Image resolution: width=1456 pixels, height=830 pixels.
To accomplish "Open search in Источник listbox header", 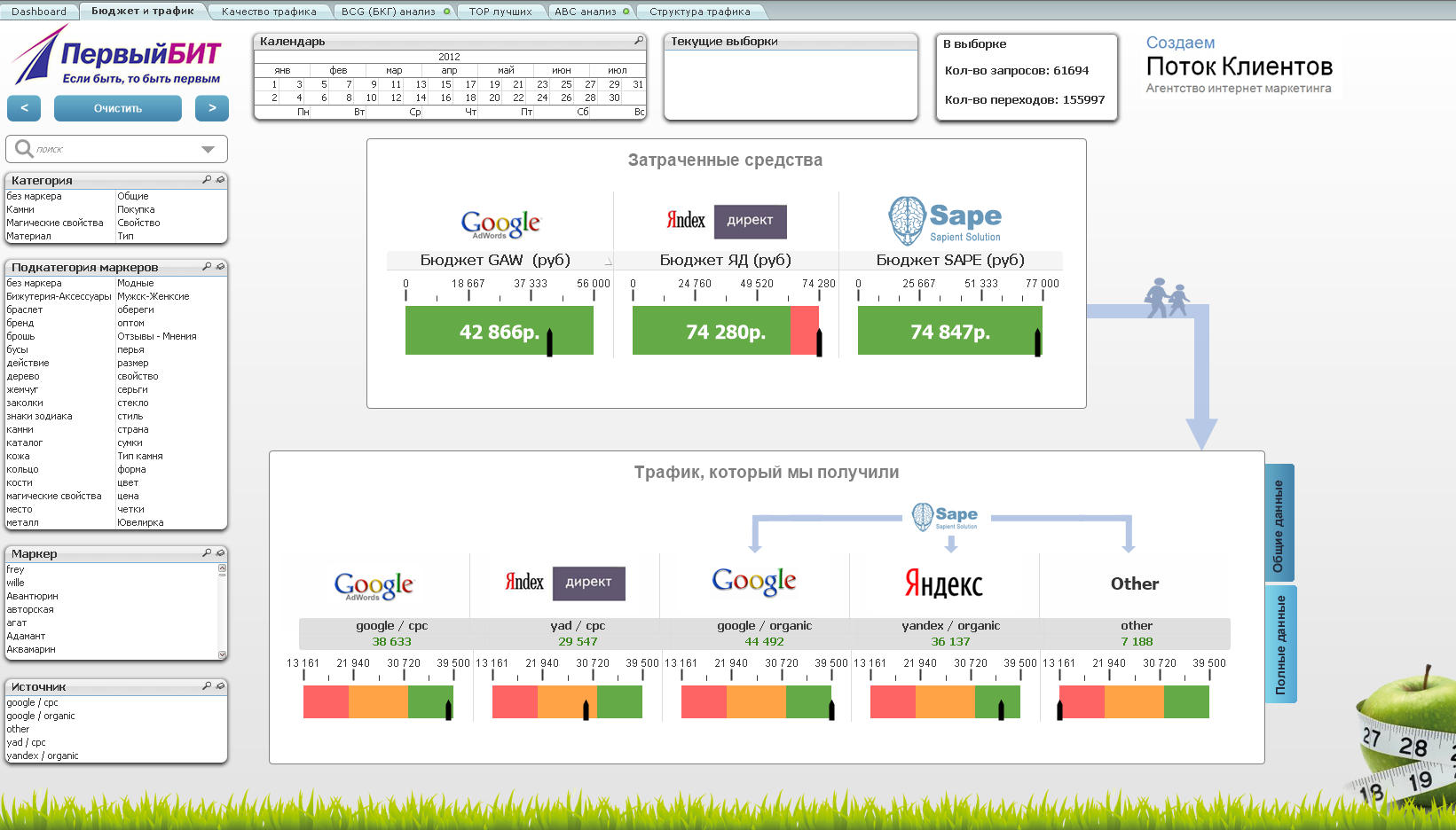I will [207, 686].
